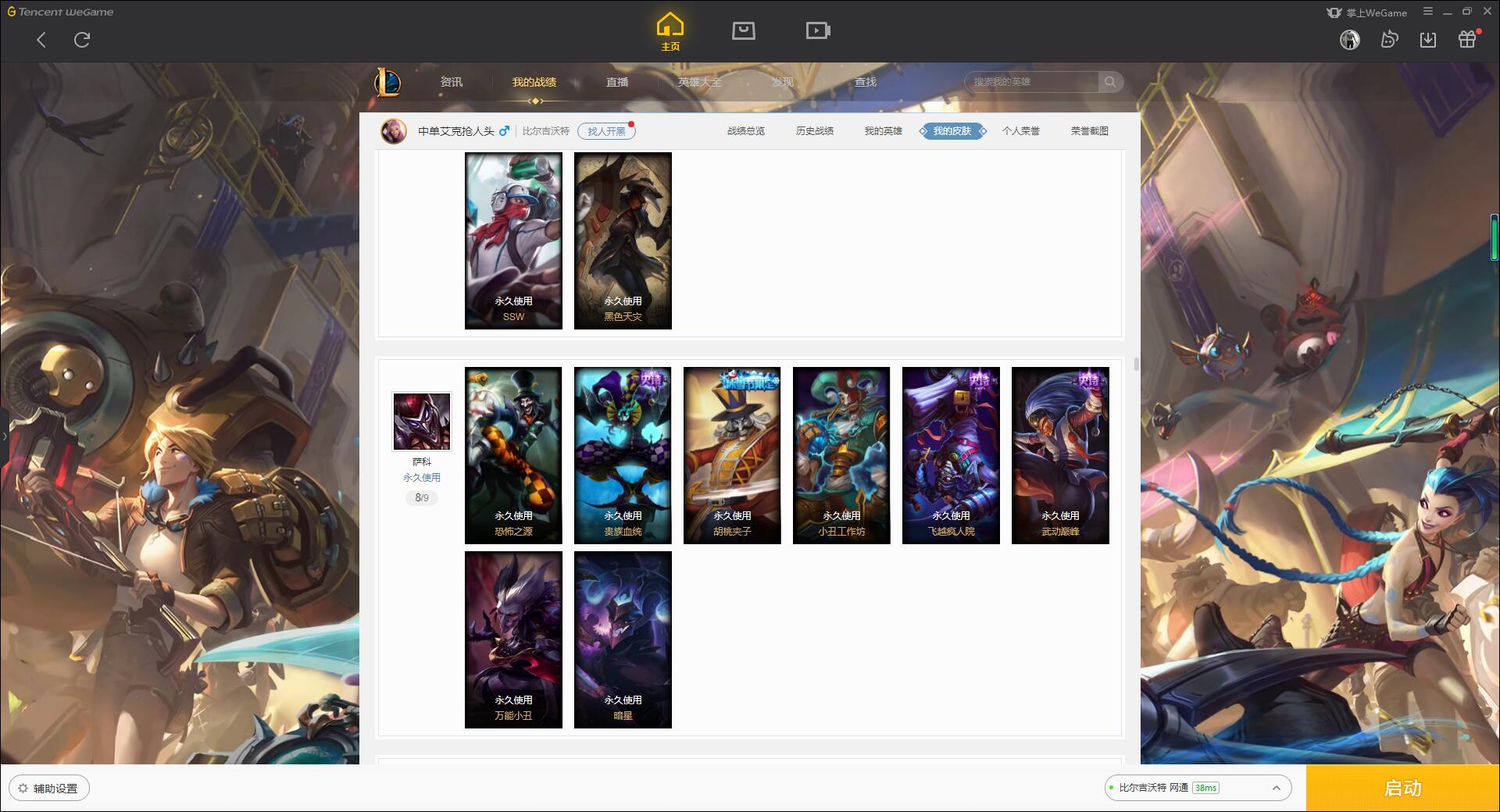The width and height of the screenshot is (1500, 812).
Task: Focus the 搜索我的英雄 search field
Action: pyautogui.click(x=1033, y=82)
